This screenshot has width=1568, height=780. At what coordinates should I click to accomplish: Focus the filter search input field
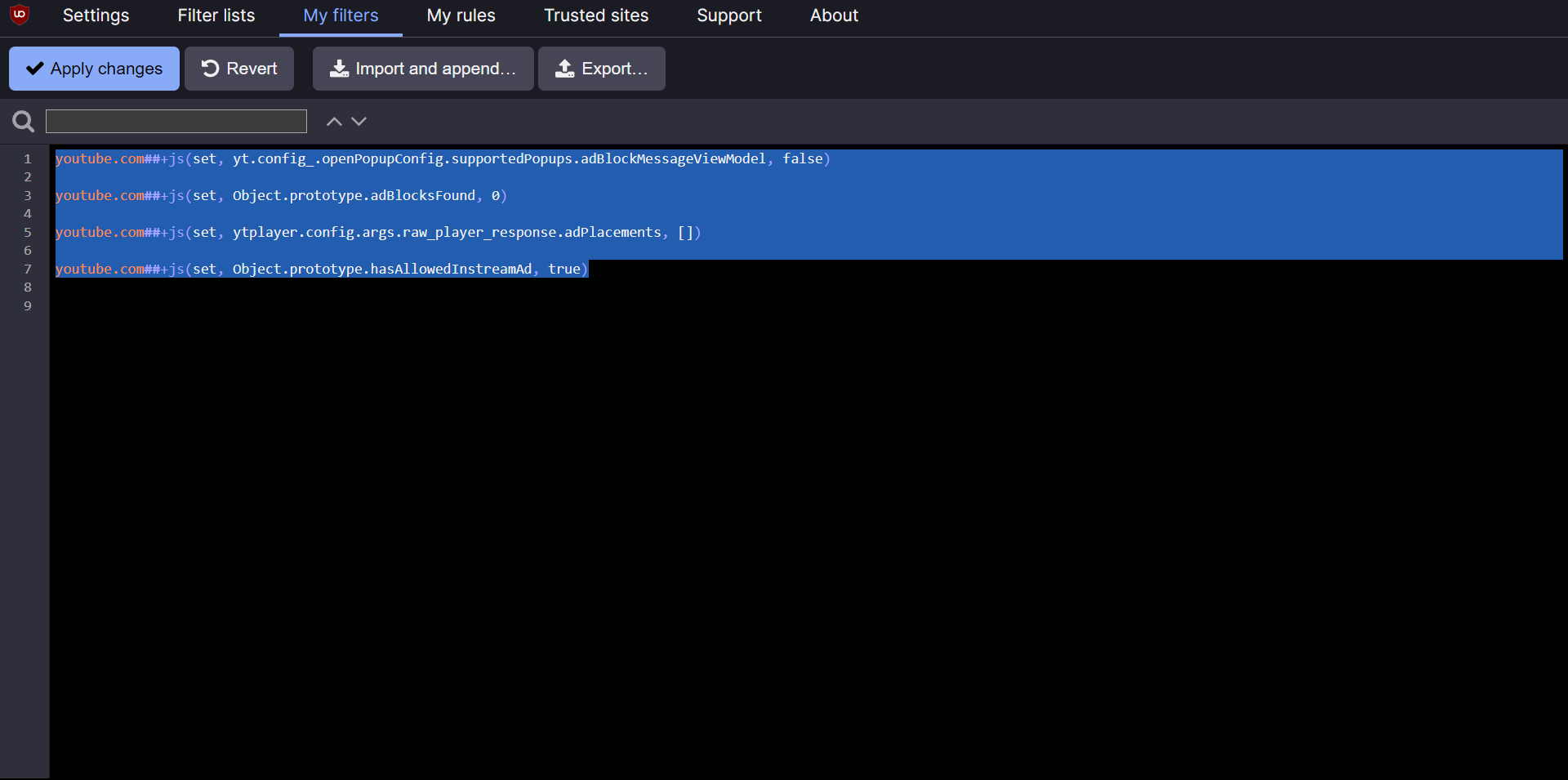coord(176,121)
